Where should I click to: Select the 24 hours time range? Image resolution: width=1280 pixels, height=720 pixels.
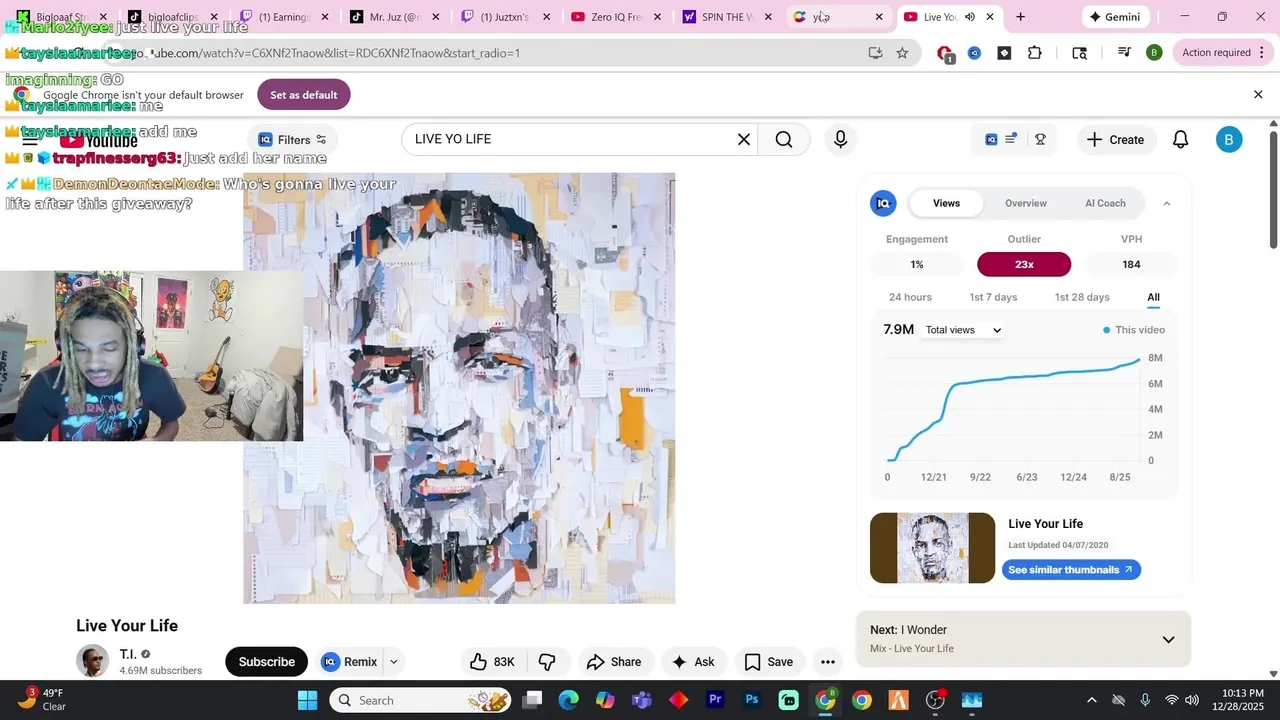click(x=910, y=297)
